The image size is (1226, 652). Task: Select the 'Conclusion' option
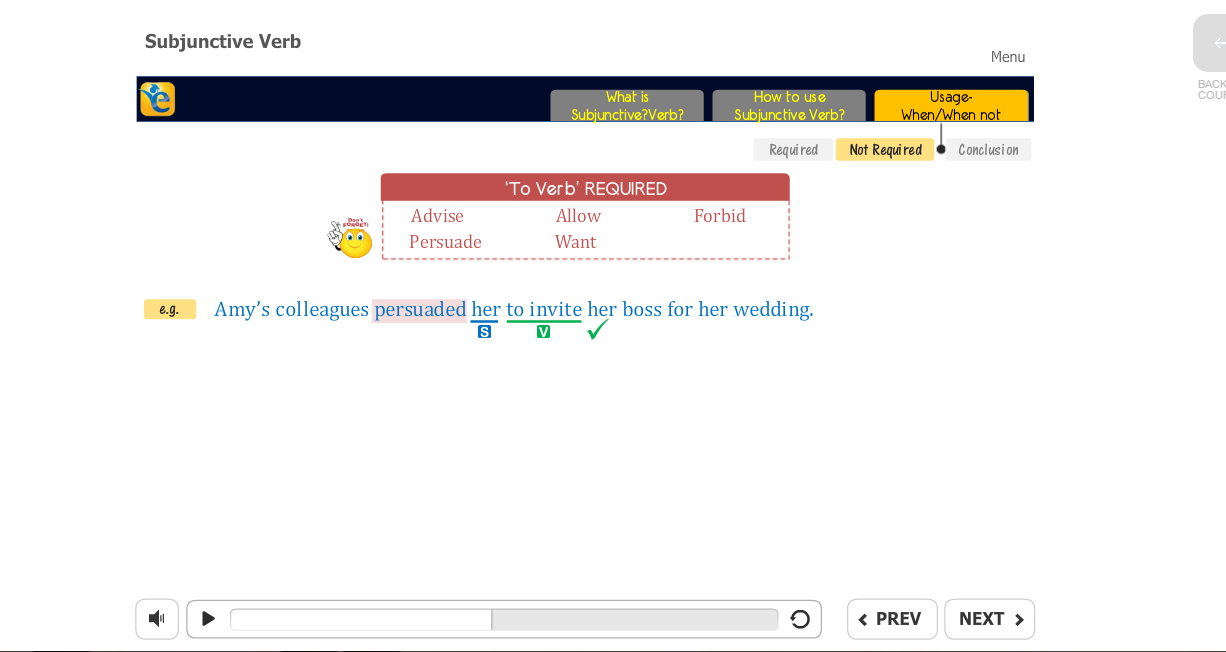tap(988, 149)
